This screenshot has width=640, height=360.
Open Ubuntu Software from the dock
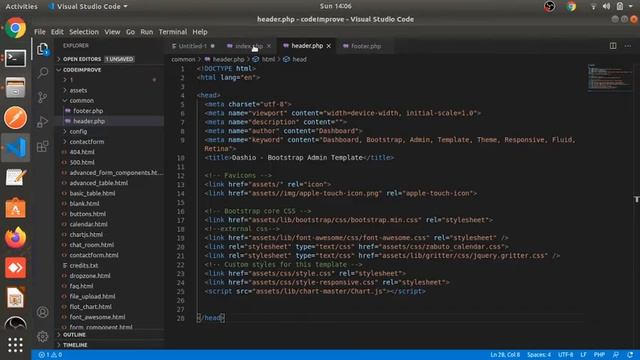16,208
